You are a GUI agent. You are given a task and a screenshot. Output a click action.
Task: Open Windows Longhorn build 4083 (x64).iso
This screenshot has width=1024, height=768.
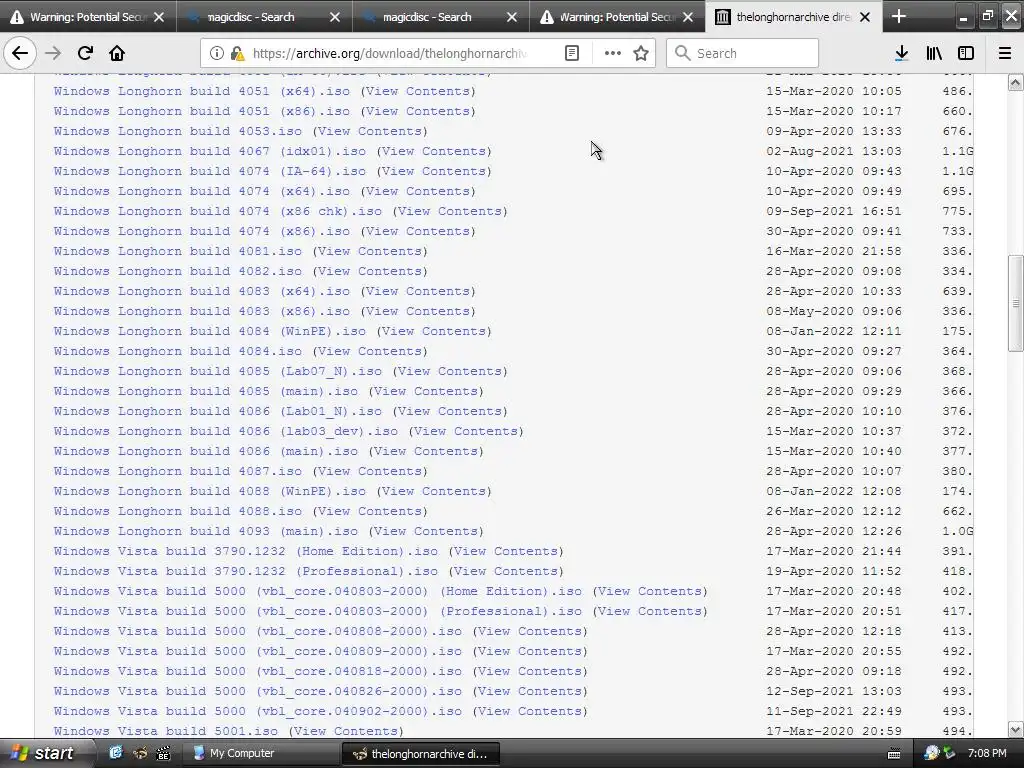[202, 291]
